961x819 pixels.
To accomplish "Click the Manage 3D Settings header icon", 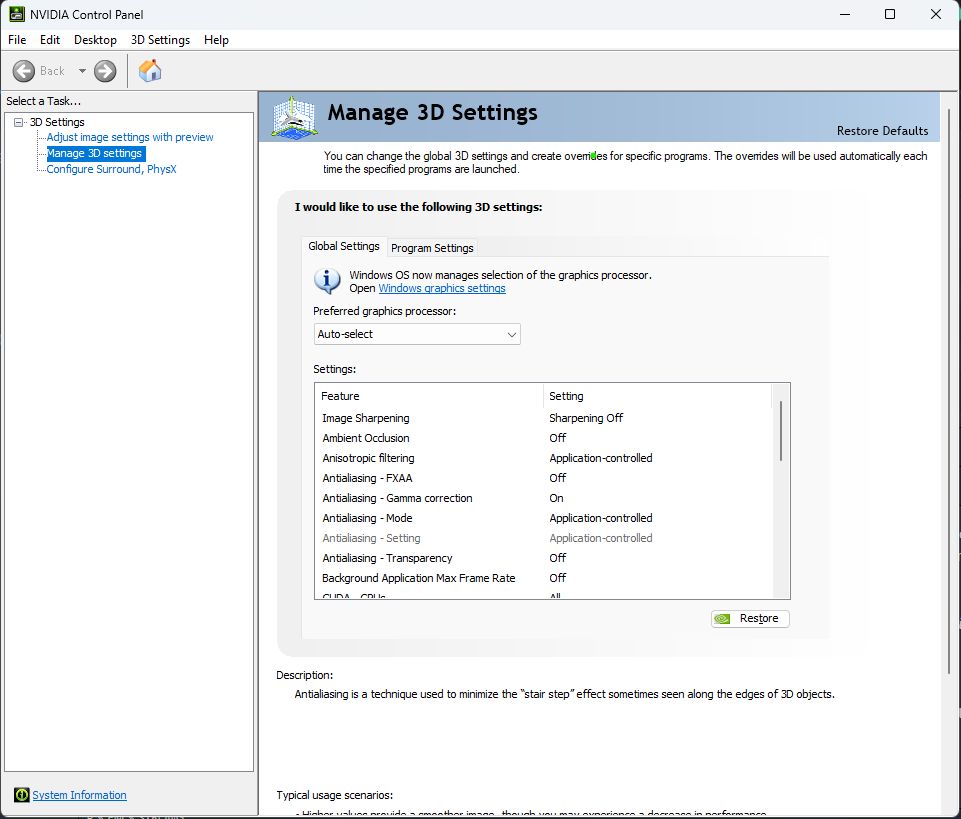I will point(294,117).
